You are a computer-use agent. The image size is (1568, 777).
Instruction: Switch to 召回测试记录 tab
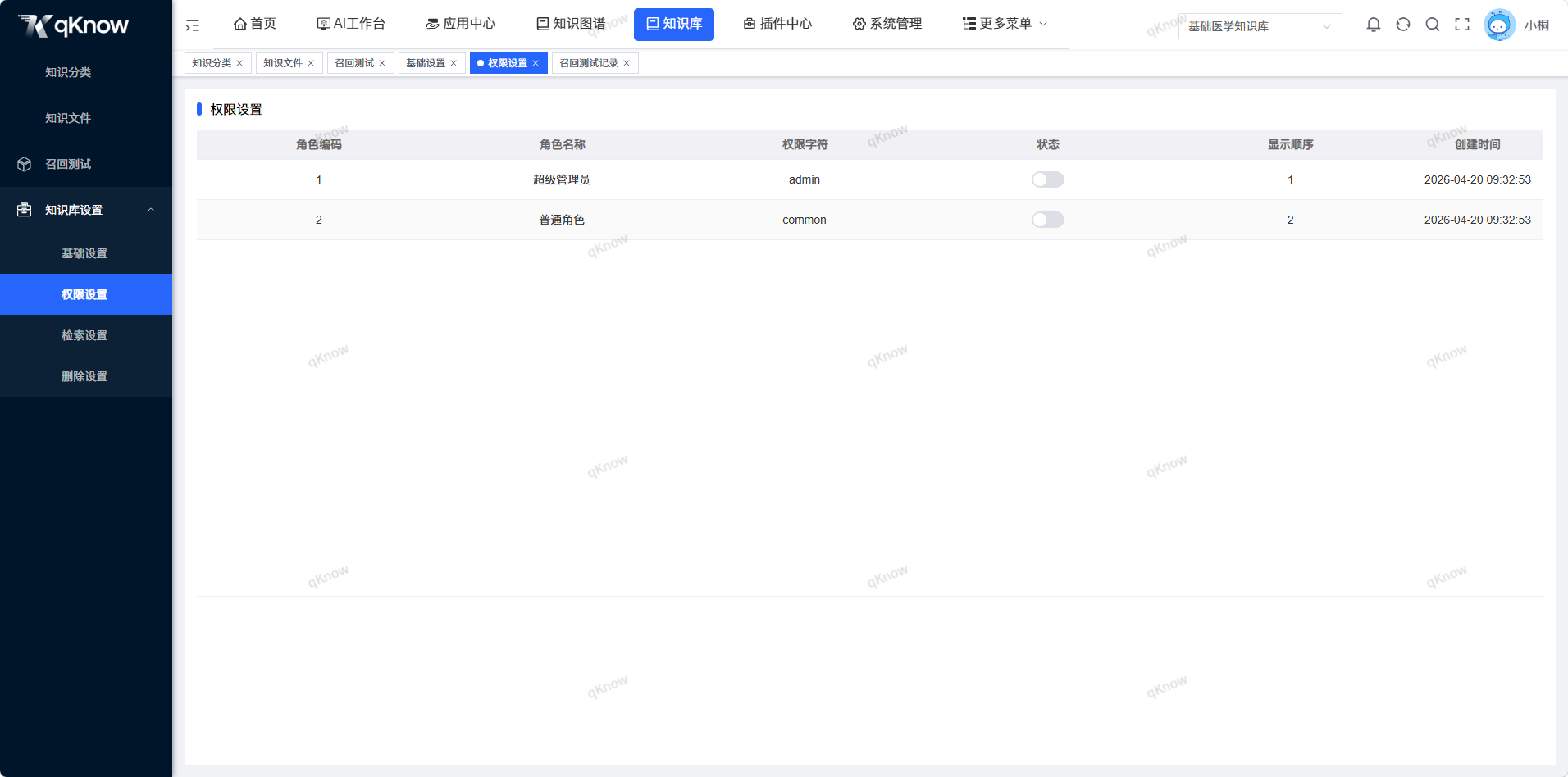589,63
